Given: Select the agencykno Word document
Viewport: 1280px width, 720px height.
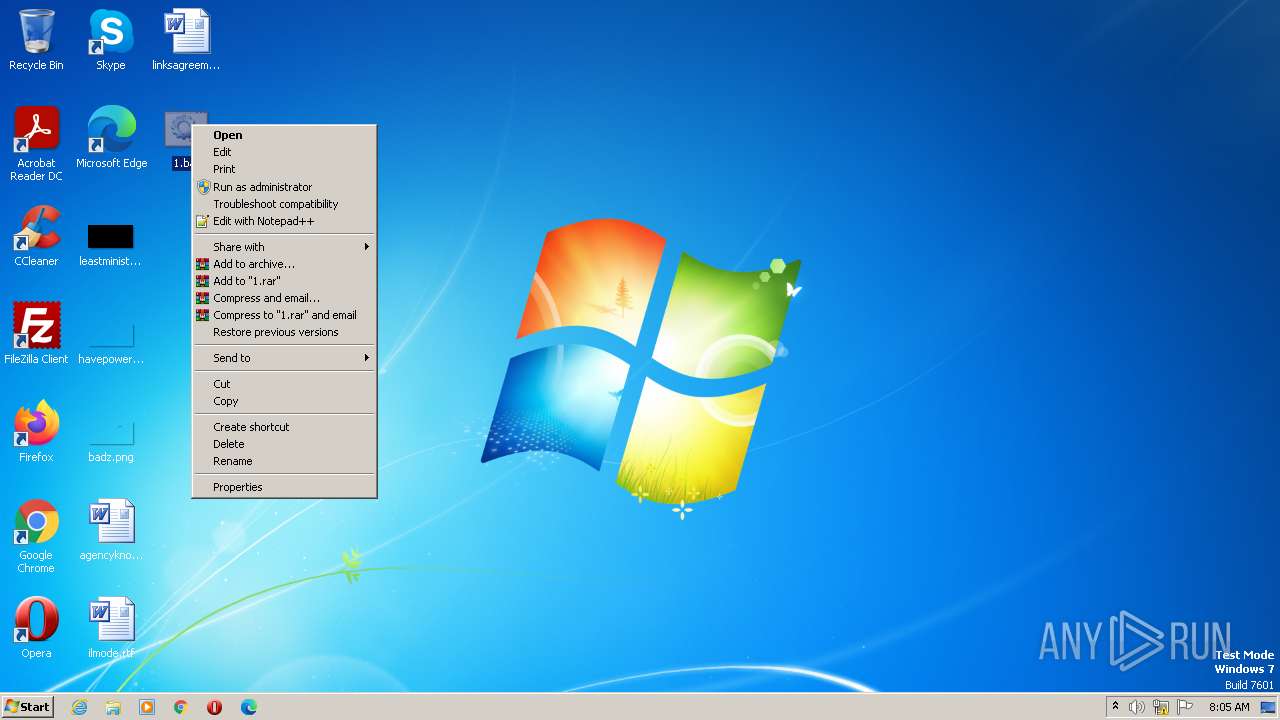Looking at the screenshot, I should [110, 530].
